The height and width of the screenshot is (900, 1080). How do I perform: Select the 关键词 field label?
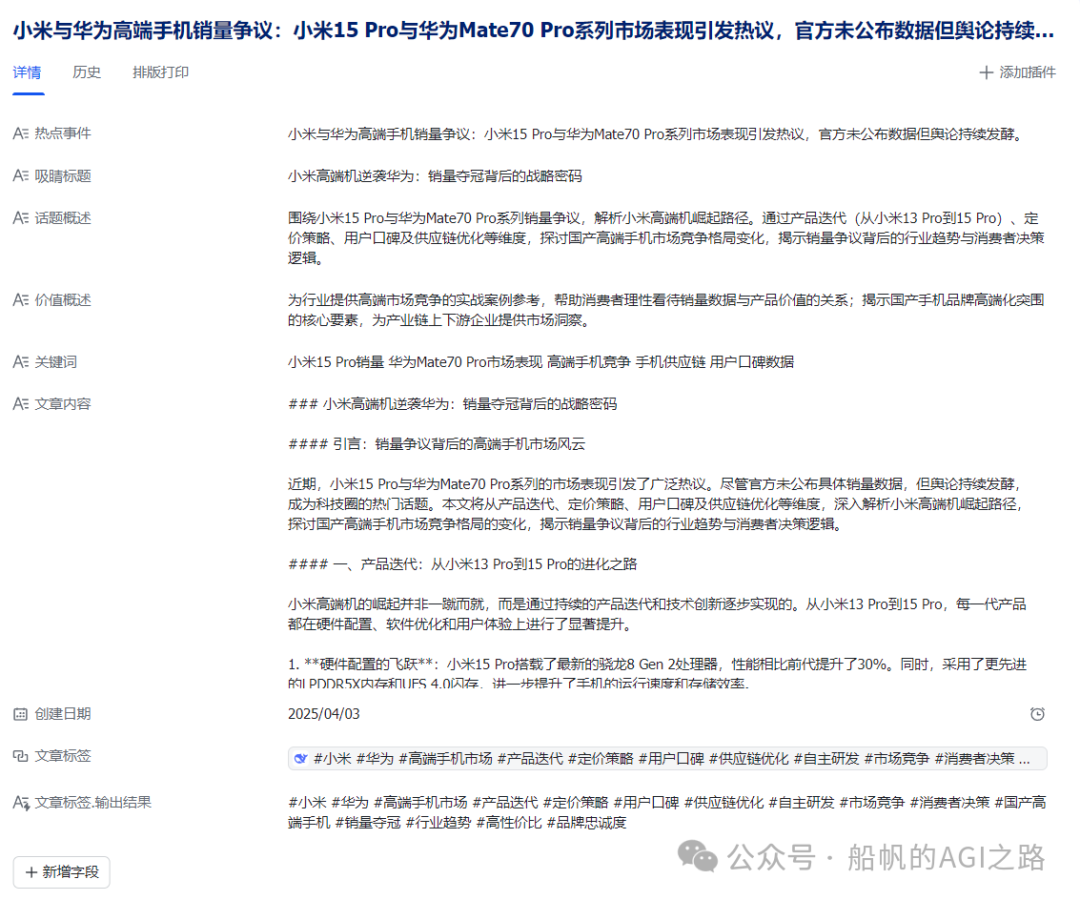(56, 362)
